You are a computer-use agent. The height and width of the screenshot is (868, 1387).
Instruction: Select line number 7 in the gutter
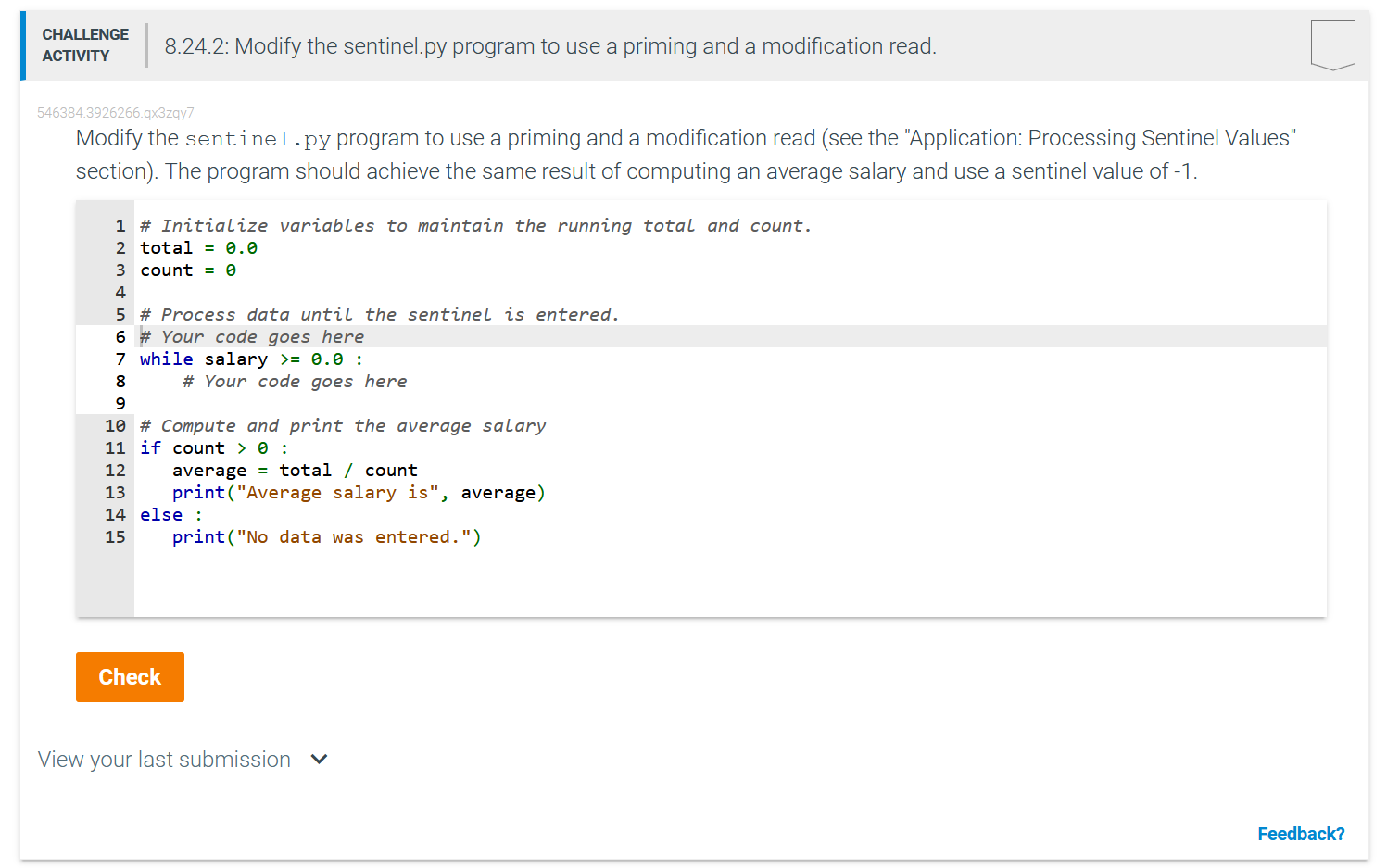point(120,359)
